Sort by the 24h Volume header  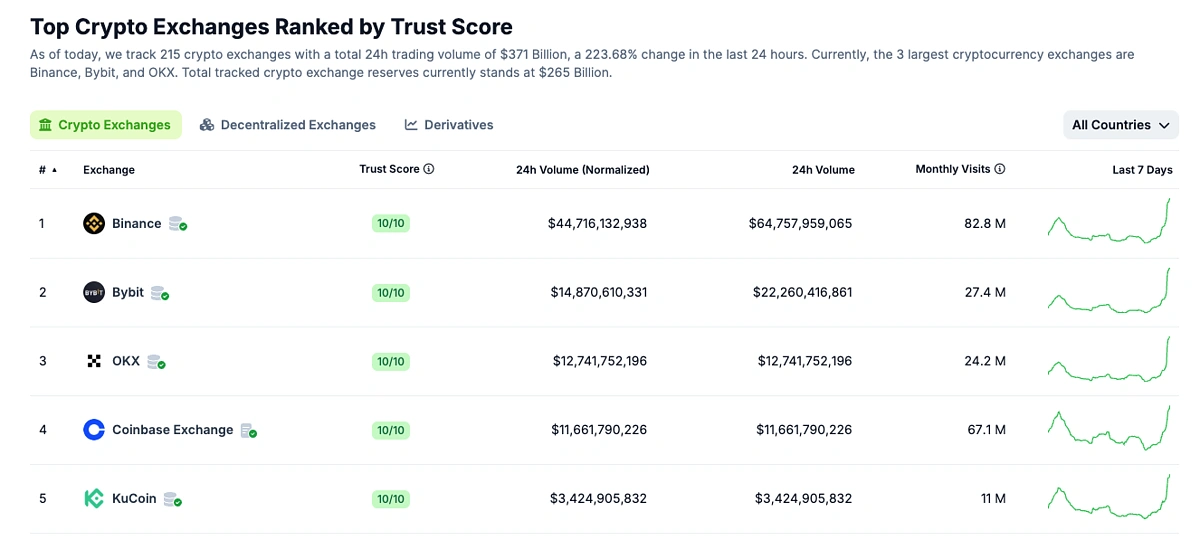point(823,170)
